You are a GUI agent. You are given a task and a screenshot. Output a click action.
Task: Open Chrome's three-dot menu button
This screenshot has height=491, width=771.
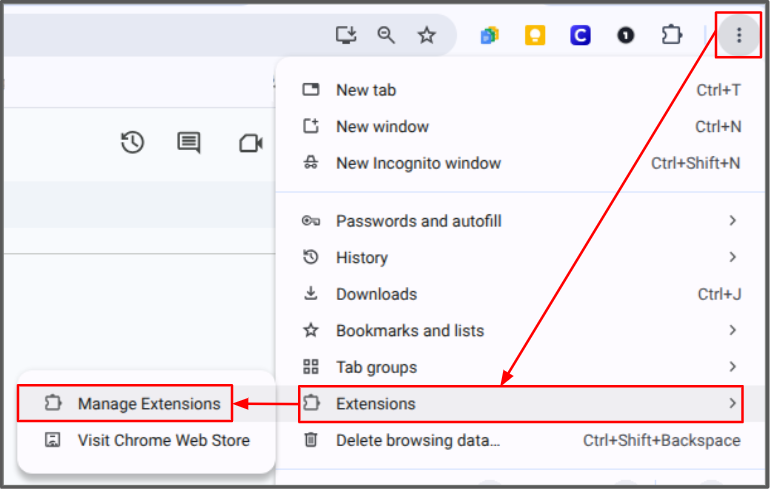pyautogui.click(x=739, y=35)
